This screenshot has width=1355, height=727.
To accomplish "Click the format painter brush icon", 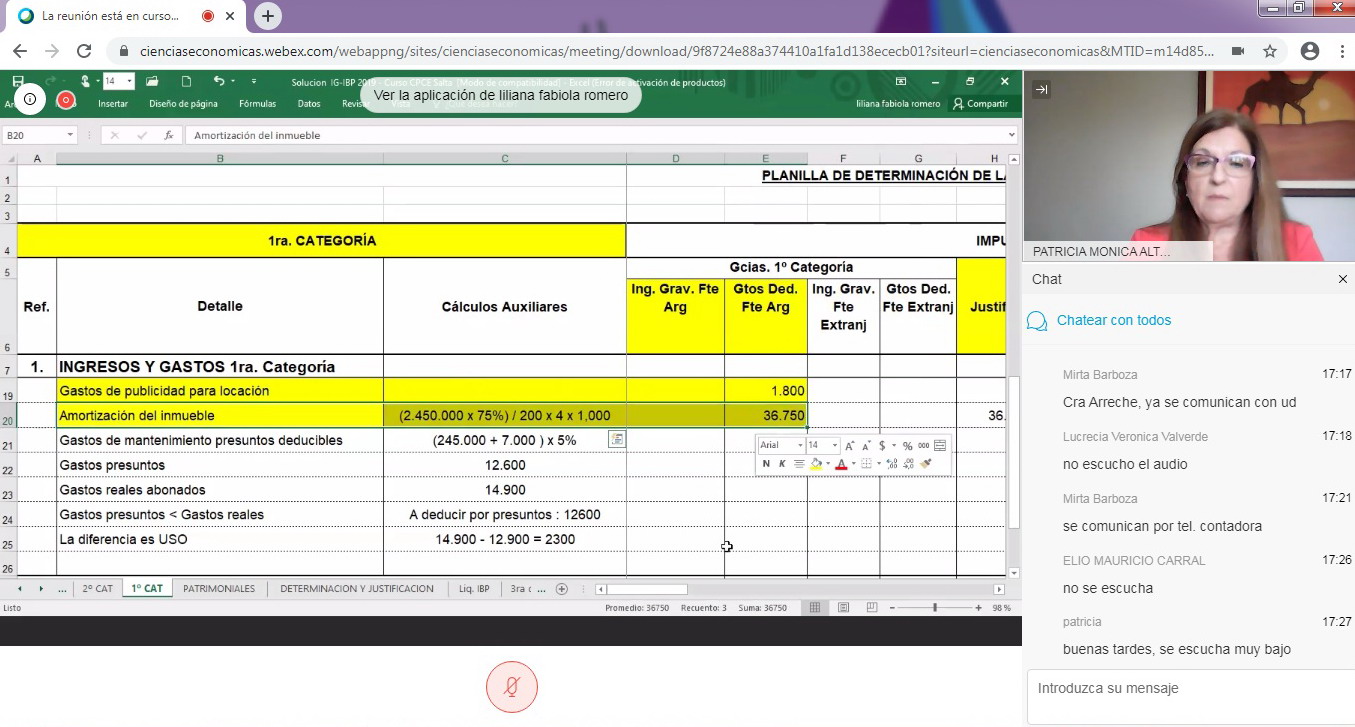I will (925, 464).
